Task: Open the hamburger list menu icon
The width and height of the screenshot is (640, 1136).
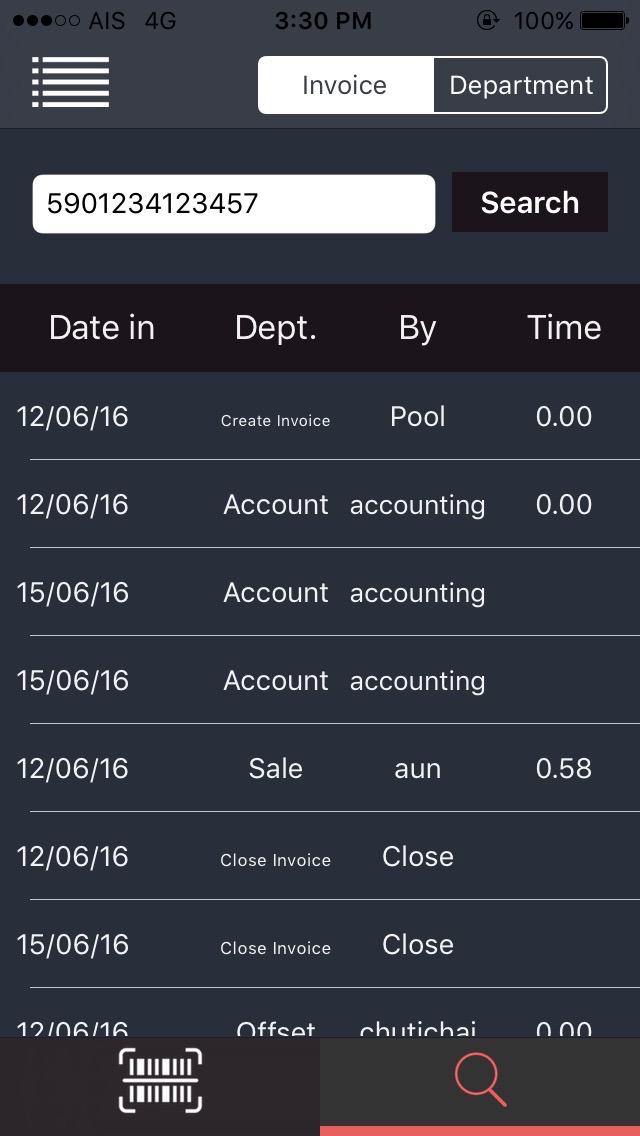Action: [x=70, y=82]
